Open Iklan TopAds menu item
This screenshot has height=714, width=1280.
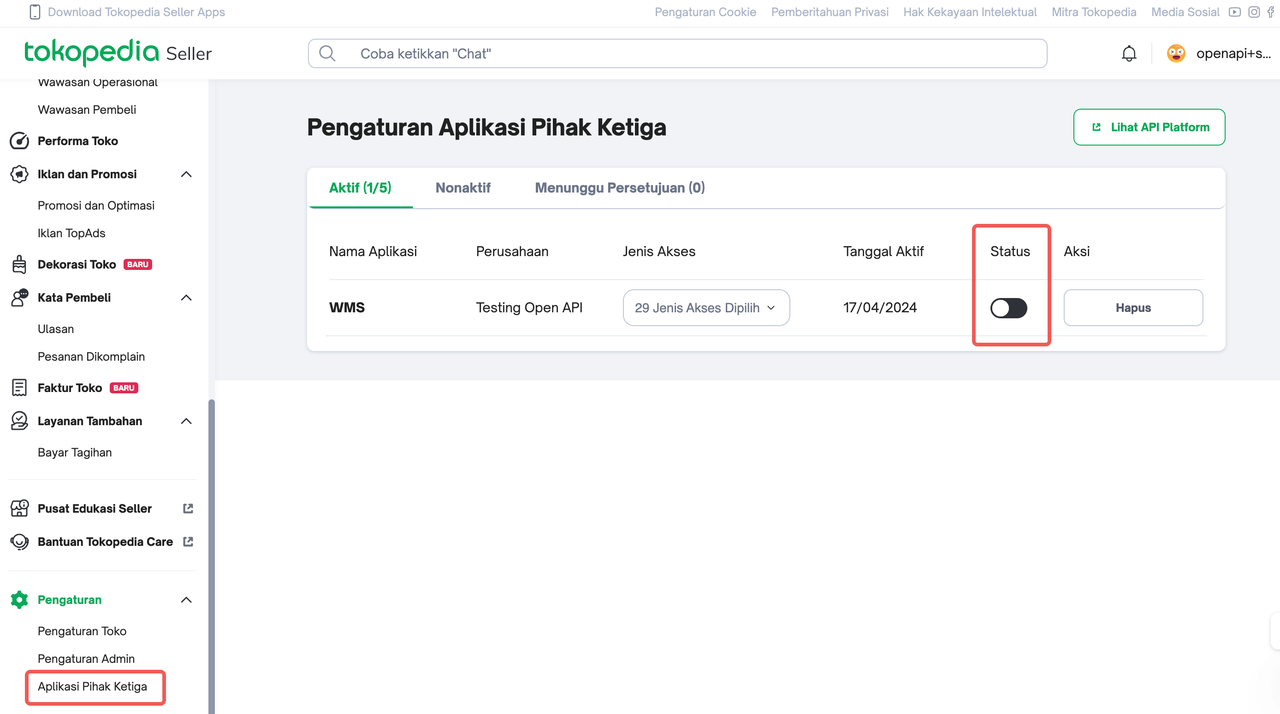pyautogui.click(x=71, y=233)
